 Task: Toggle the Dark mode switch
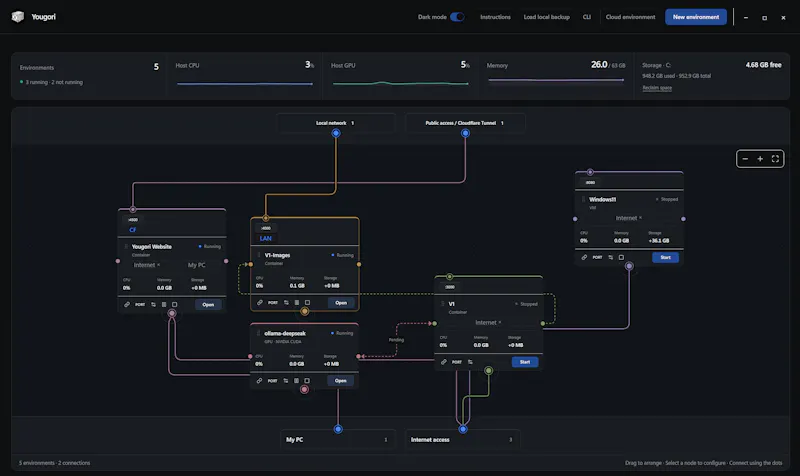tap(457, 17)
